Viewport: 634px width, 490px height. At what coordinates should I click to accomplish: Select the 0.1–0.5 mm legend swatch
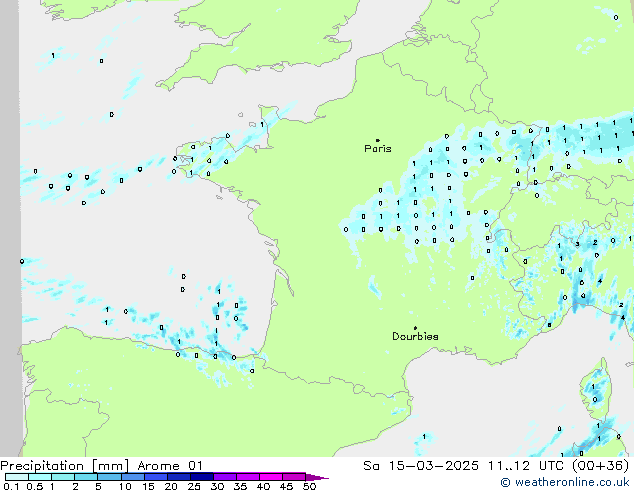pyautogui.click(x=17, y=477)
